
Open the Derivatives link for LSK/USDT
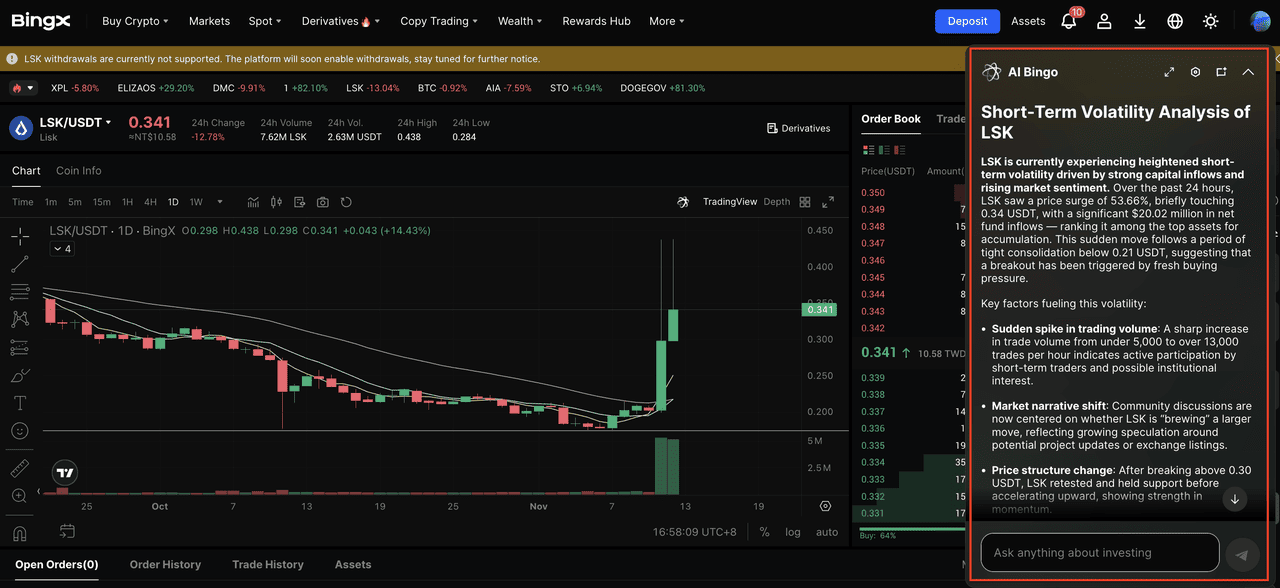coord(798,128)
